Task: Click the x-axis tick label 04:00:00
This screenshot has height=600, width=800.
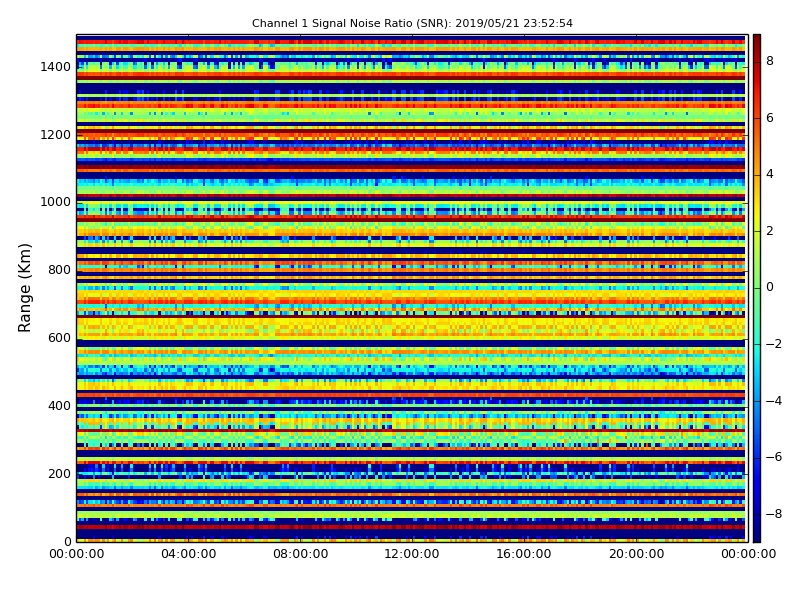Action: click(188, 554)
